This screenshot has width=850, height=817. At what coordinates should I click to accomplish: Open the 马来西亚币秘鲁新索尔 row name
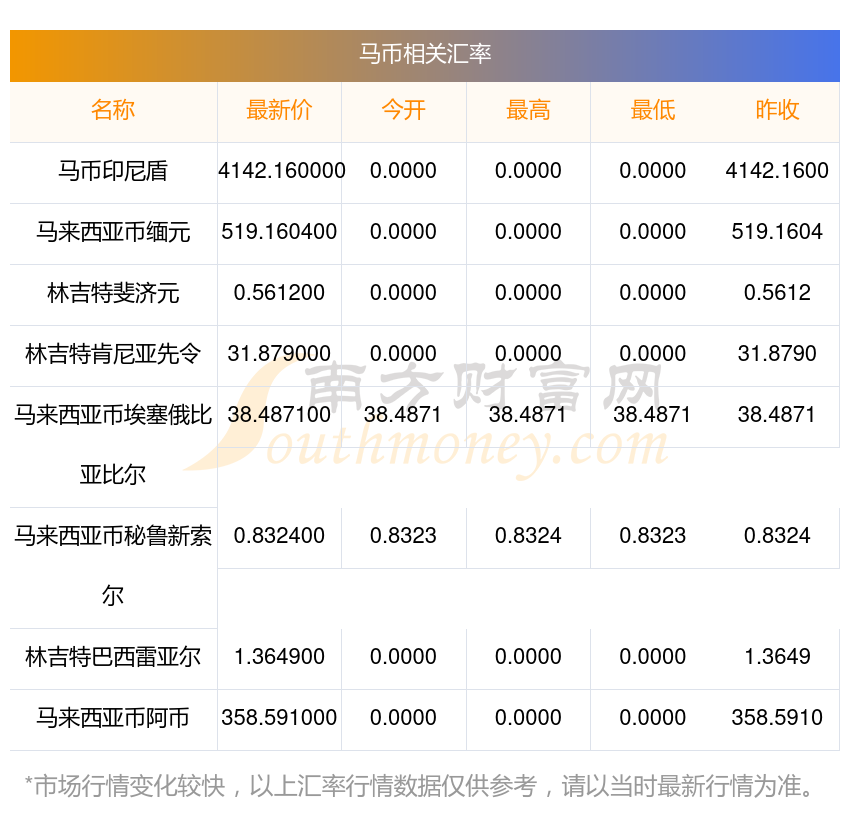[113, 566]
